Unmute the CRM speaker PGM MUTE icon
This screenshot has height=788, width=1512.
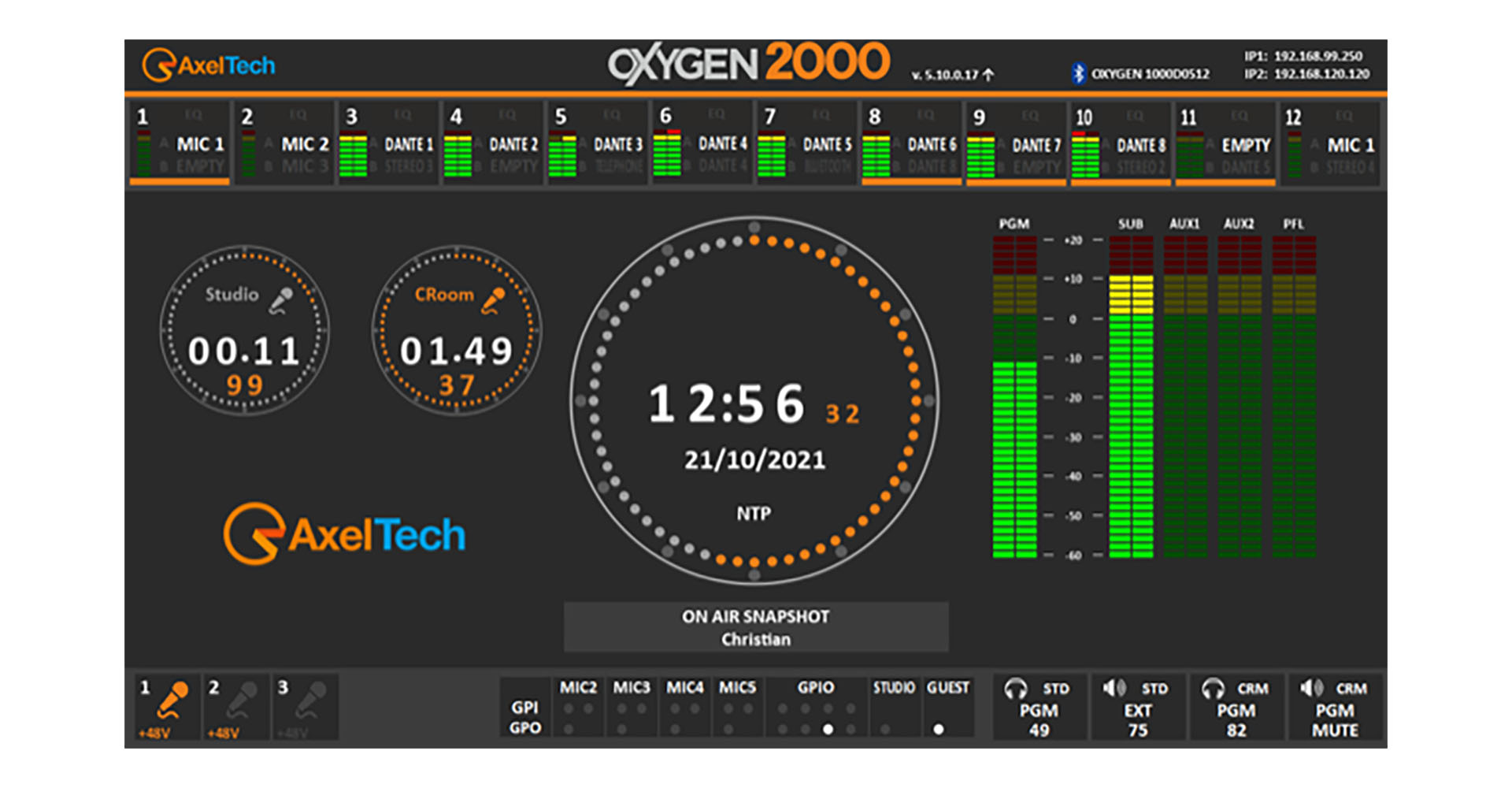pos(1311,689)
